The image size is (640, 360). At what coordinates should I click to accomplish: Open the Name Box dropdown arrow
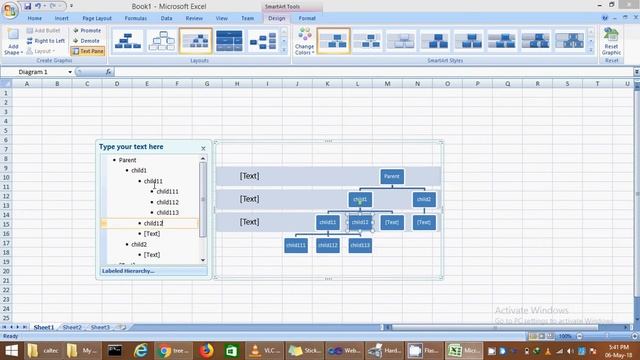point(70,72)
